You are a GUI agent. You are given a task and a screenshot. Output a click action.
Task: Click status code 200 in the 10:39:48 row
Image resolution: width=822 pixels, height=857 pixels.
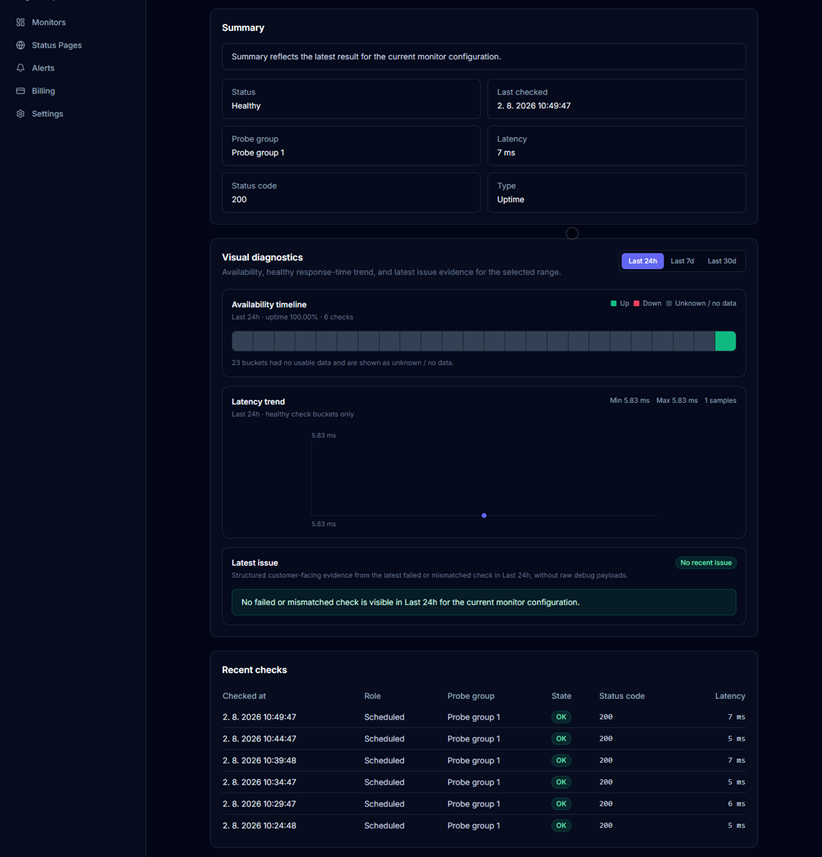[606, 760]
